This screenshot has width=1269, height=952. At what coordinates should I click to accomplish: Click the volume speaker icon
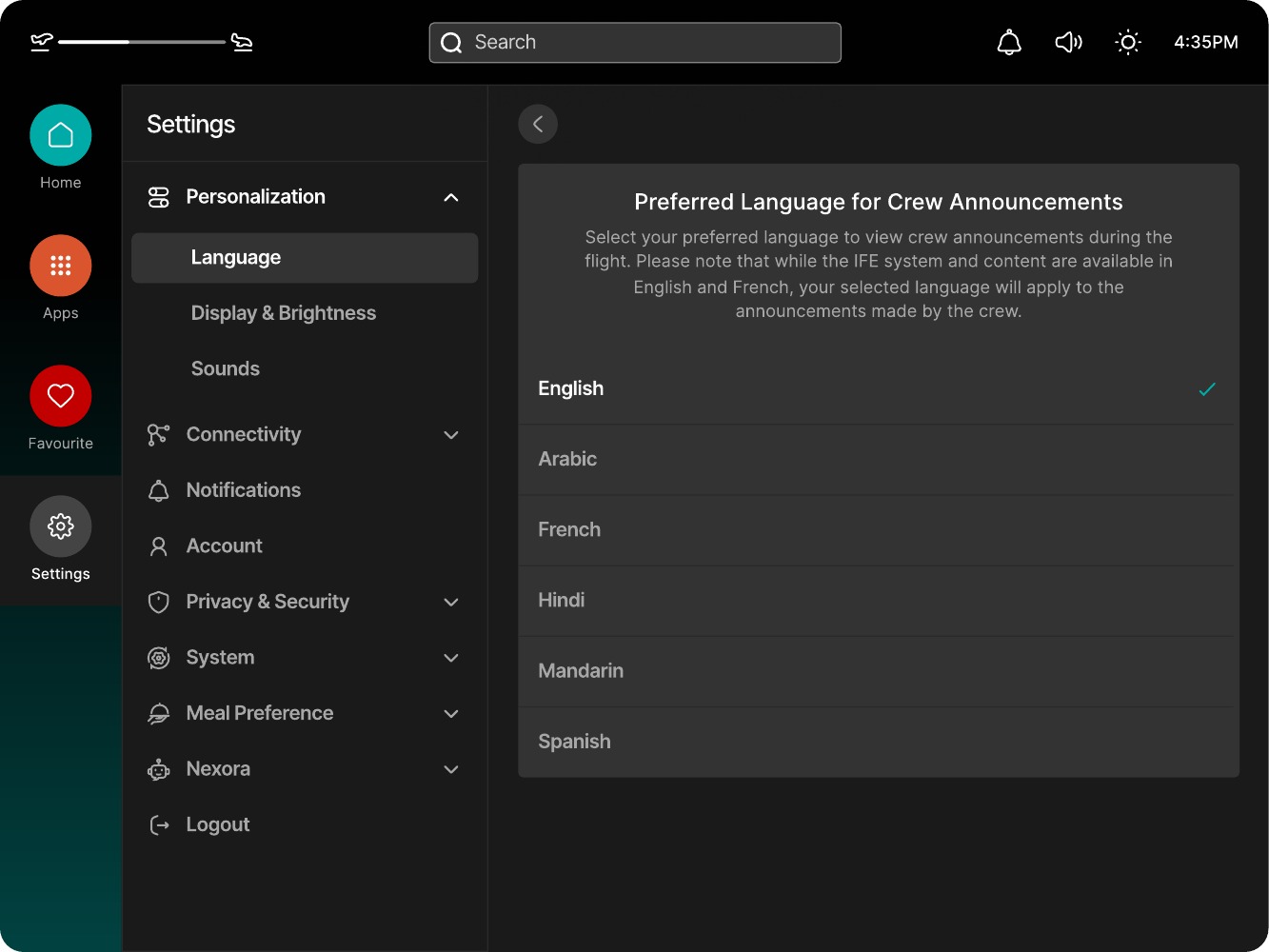(1068, 42)
